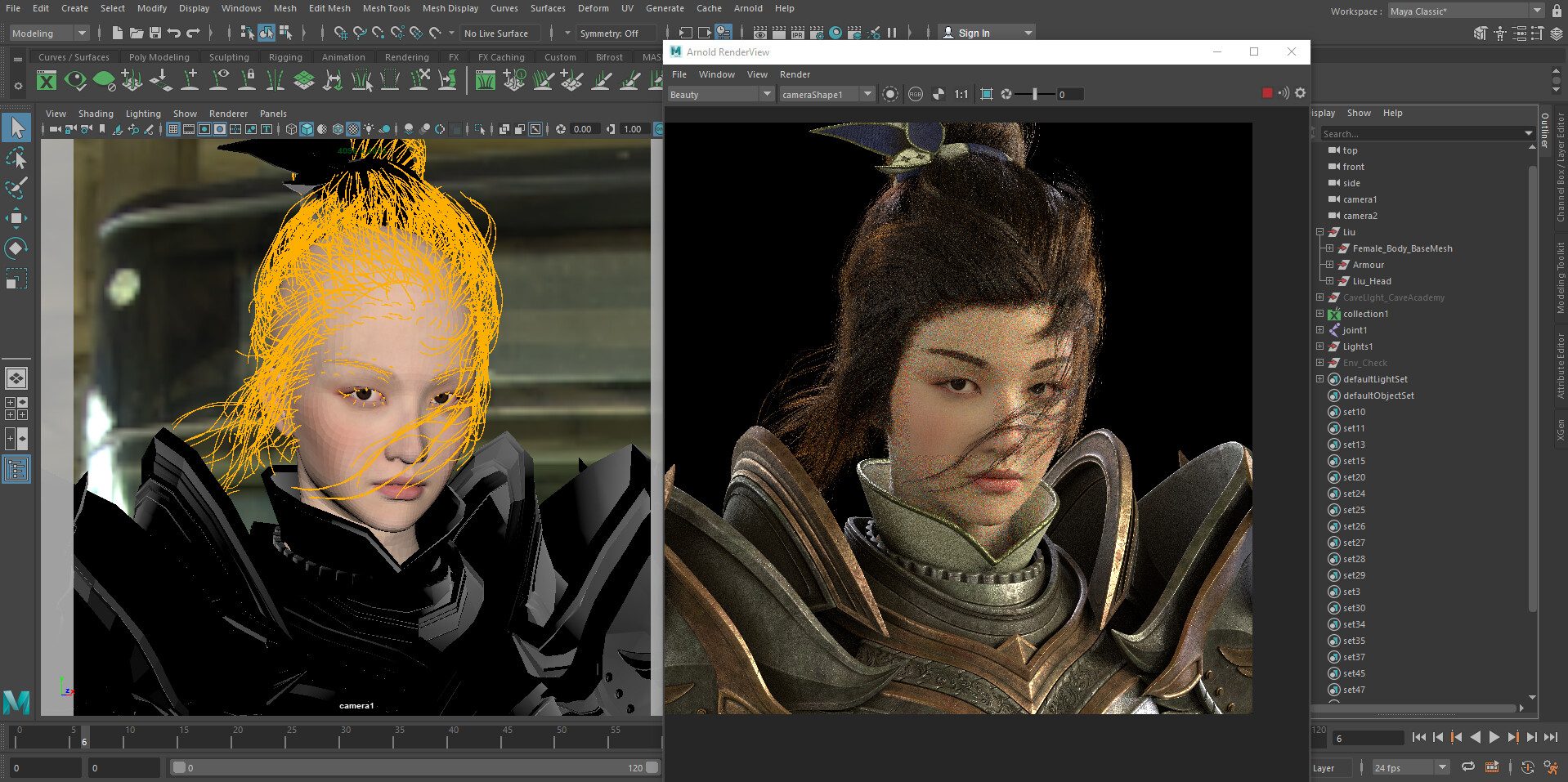Toggle the RGB channel display button
Image resolution: width=1568 pixels, height=782 pixels.
[x=916, y=94]
